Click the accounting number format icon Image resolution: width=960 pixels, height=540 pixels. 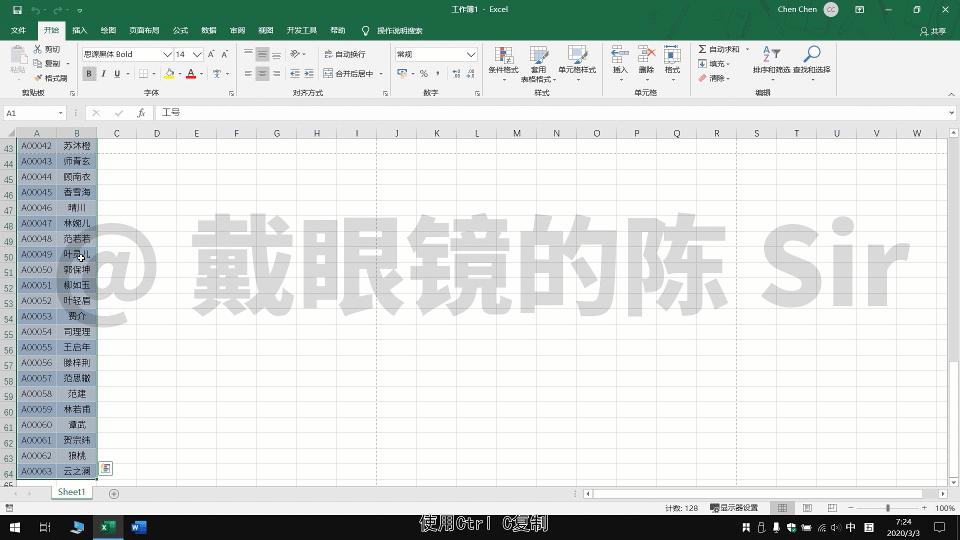tap(402, 73)
